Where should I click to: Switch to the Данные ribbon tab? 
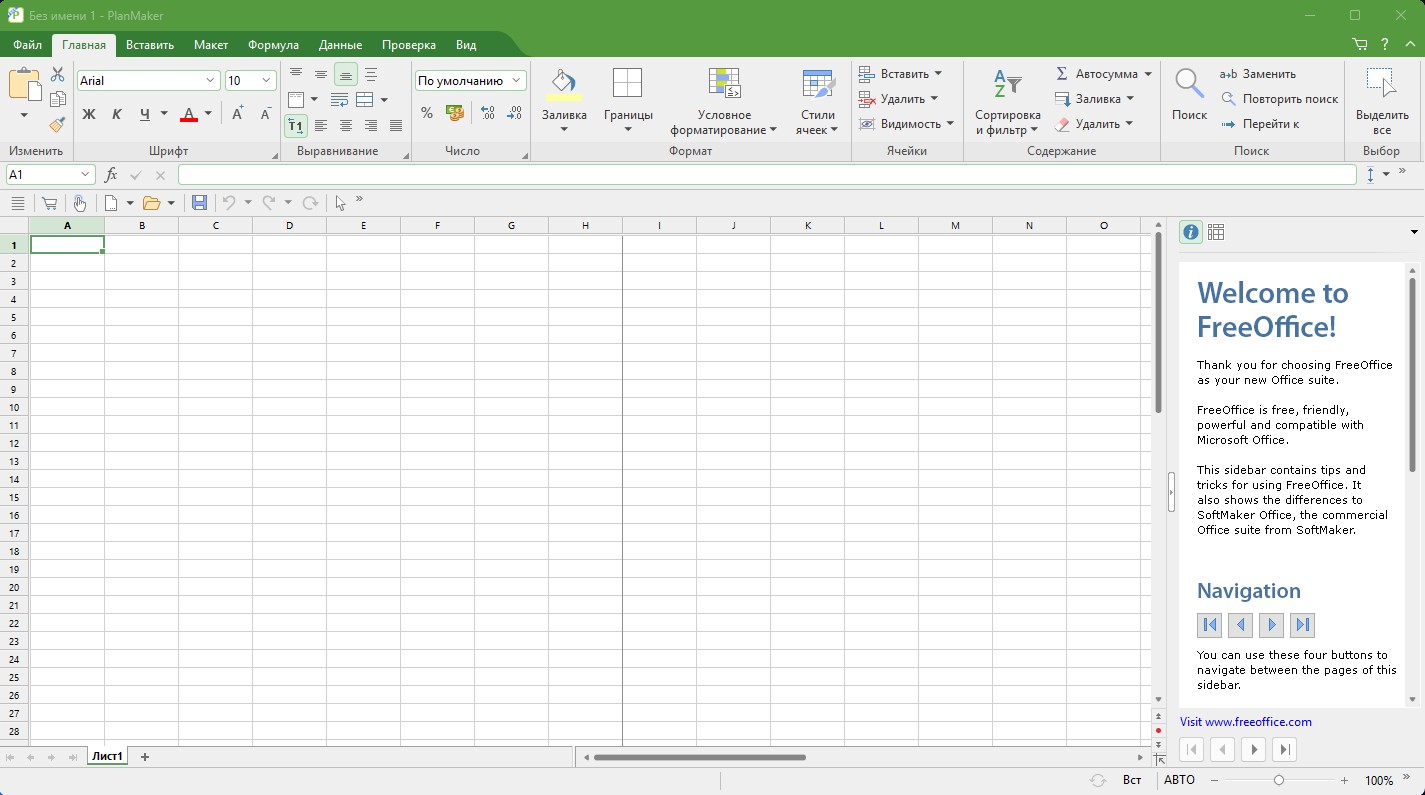[x=340, y=45]
